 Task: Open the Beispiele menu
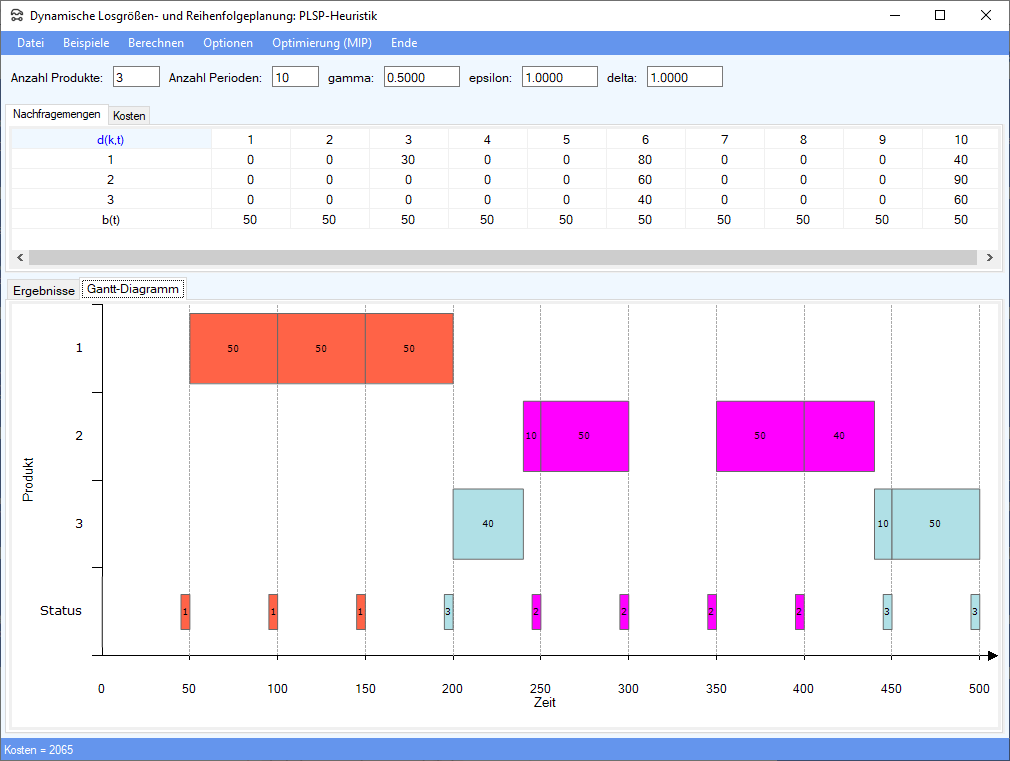86,43
